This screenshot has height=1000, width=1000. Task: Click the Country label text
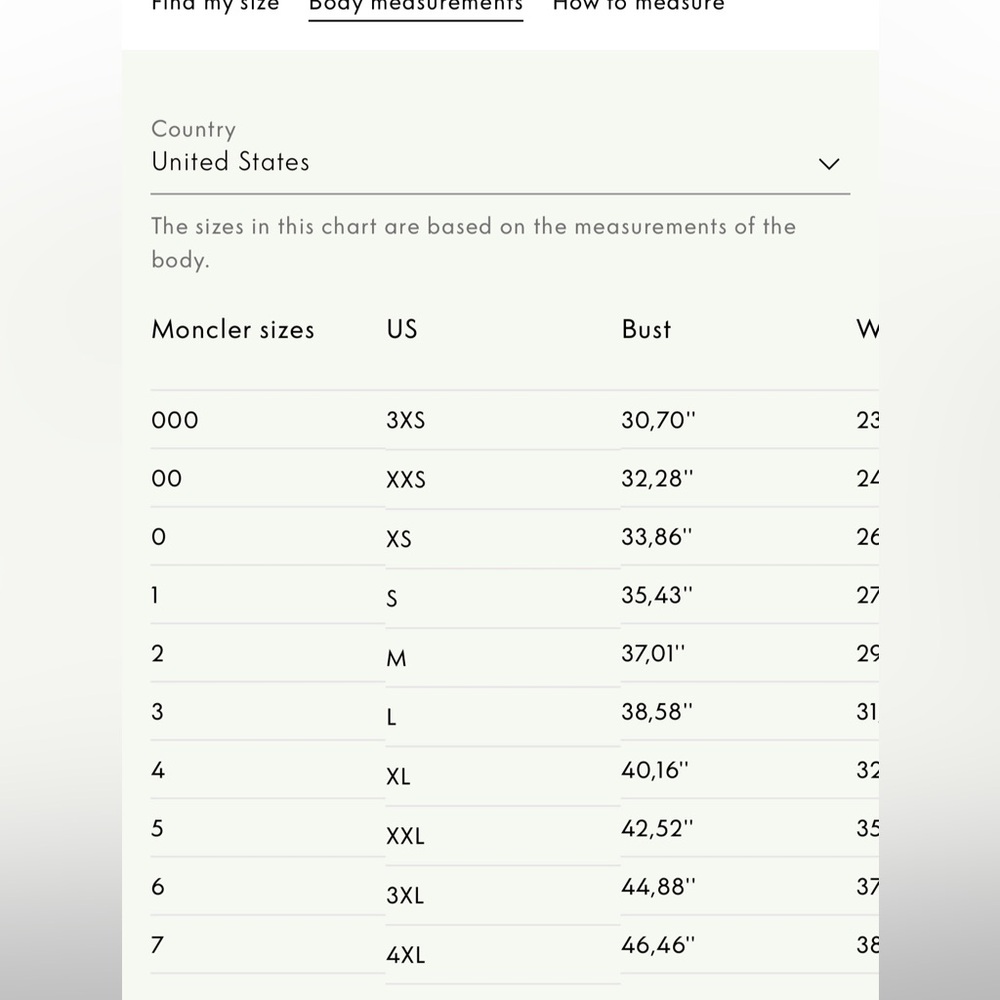[193, 129]
